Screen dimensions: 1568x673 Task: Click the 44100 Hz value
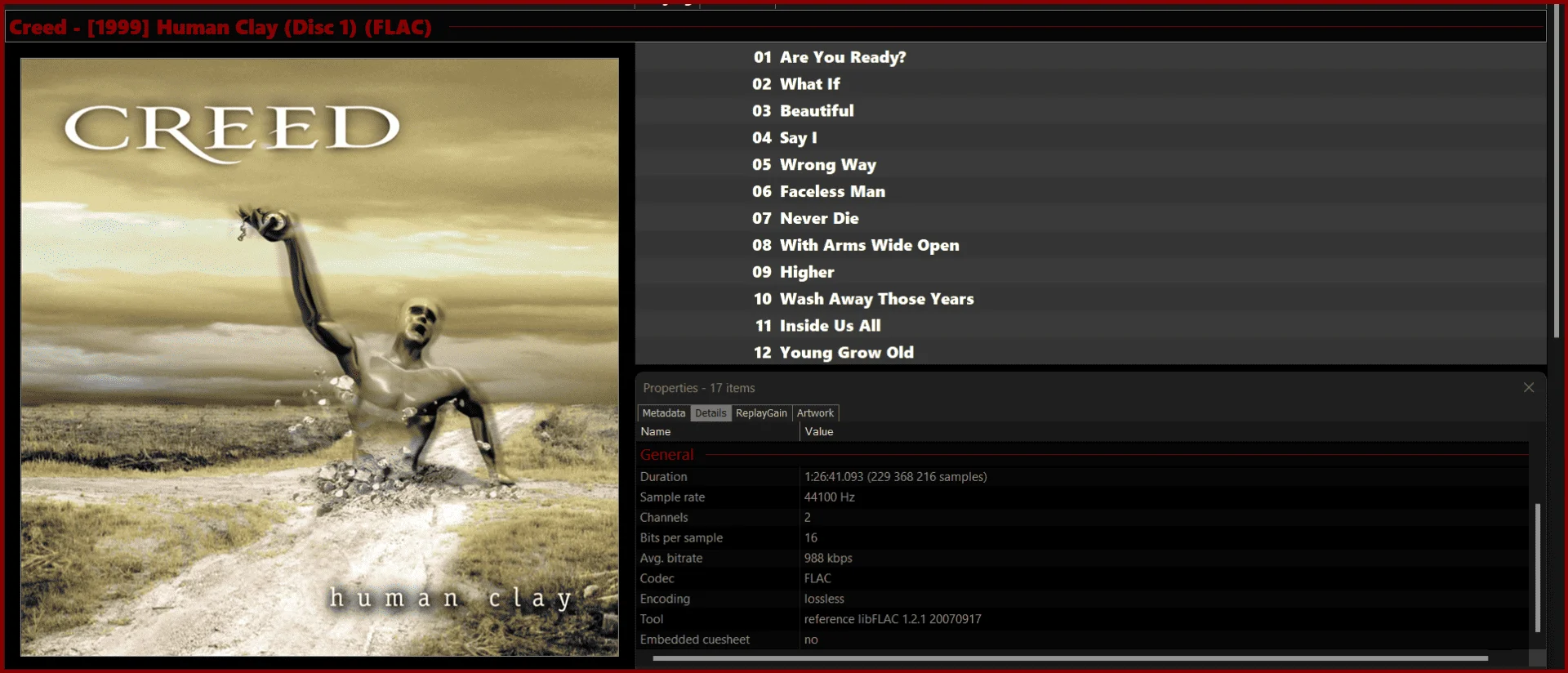(x=829, y=497)
